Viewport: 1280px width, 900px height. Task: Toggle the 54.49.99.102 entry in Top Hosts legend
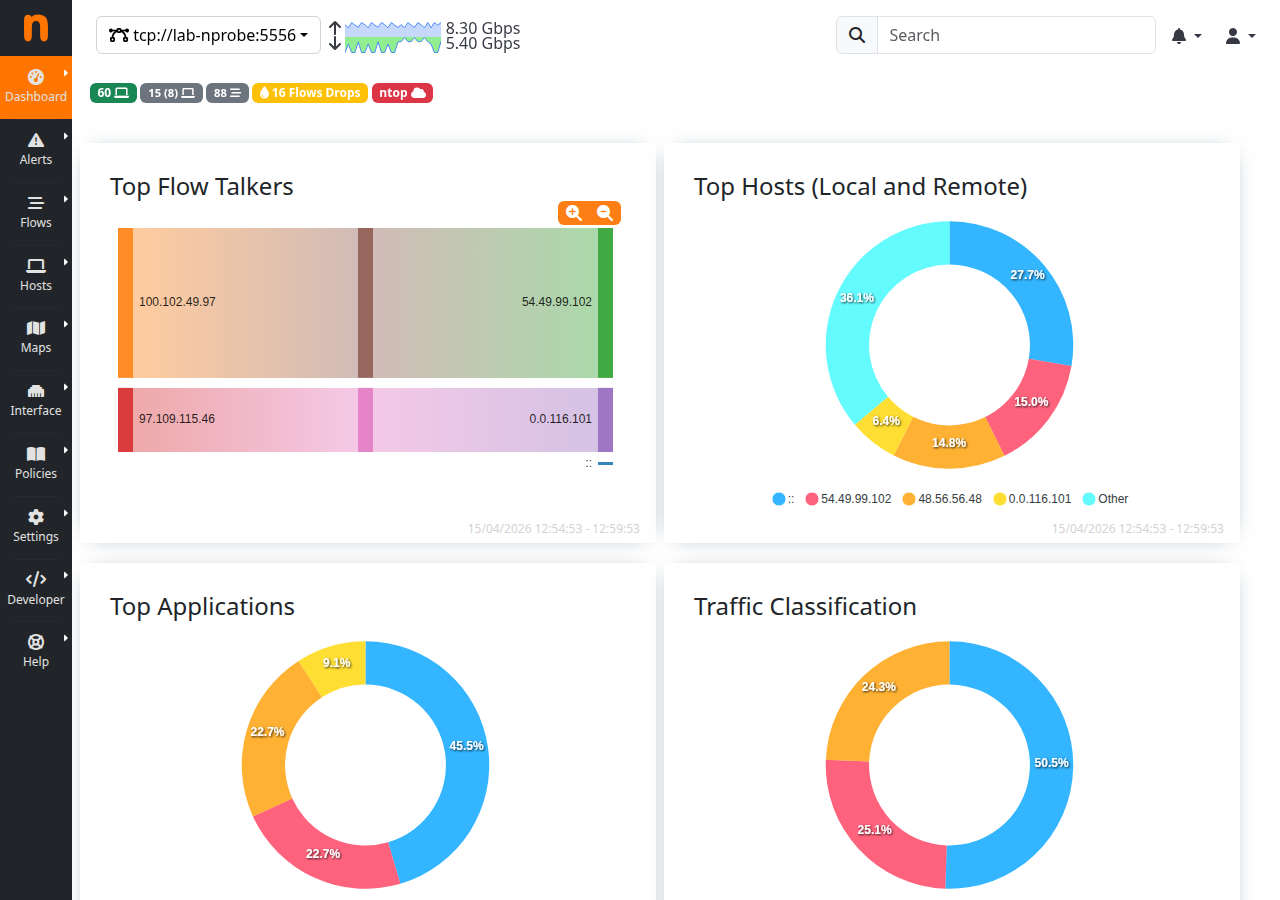pyautogui.click(x=848, y=498)
